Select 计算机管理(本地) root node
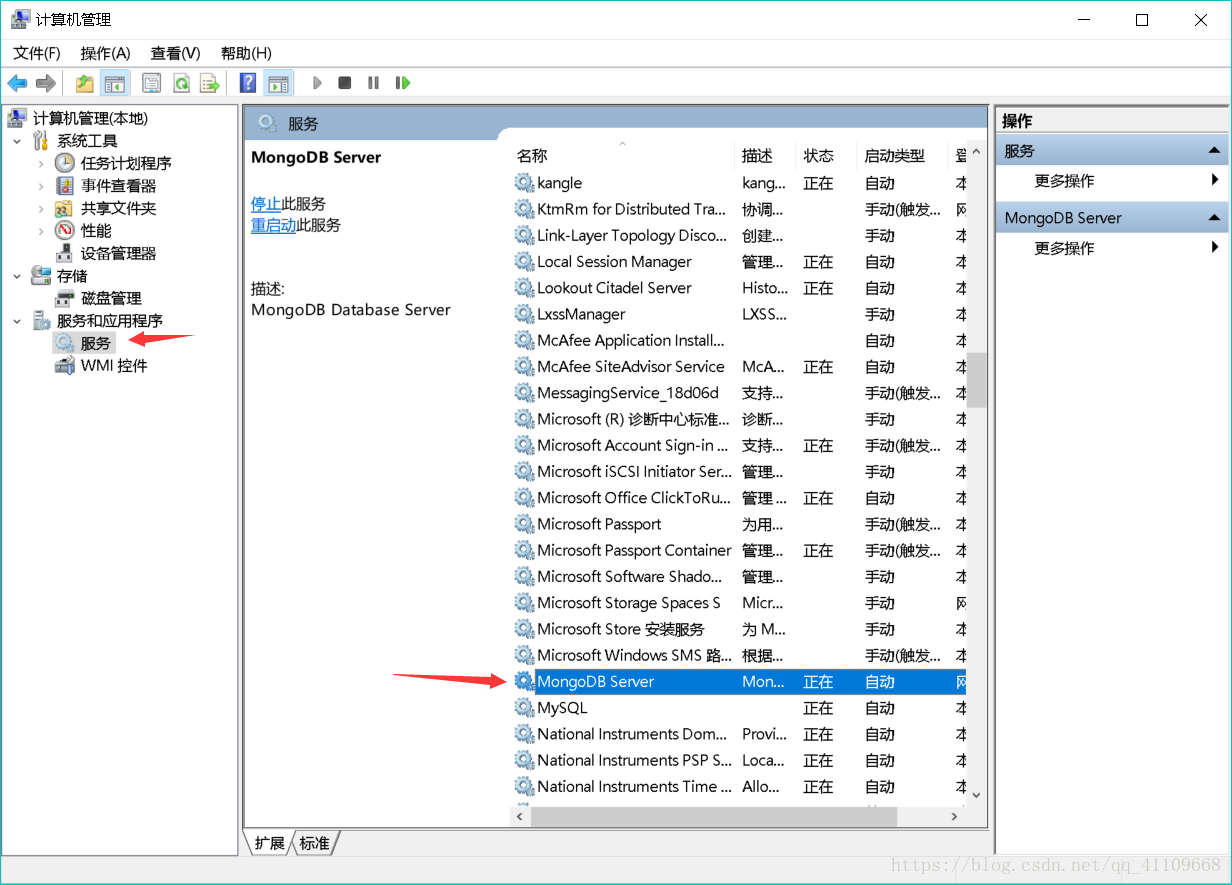This screenshot has width=1232, height=885. coord(90,119)
